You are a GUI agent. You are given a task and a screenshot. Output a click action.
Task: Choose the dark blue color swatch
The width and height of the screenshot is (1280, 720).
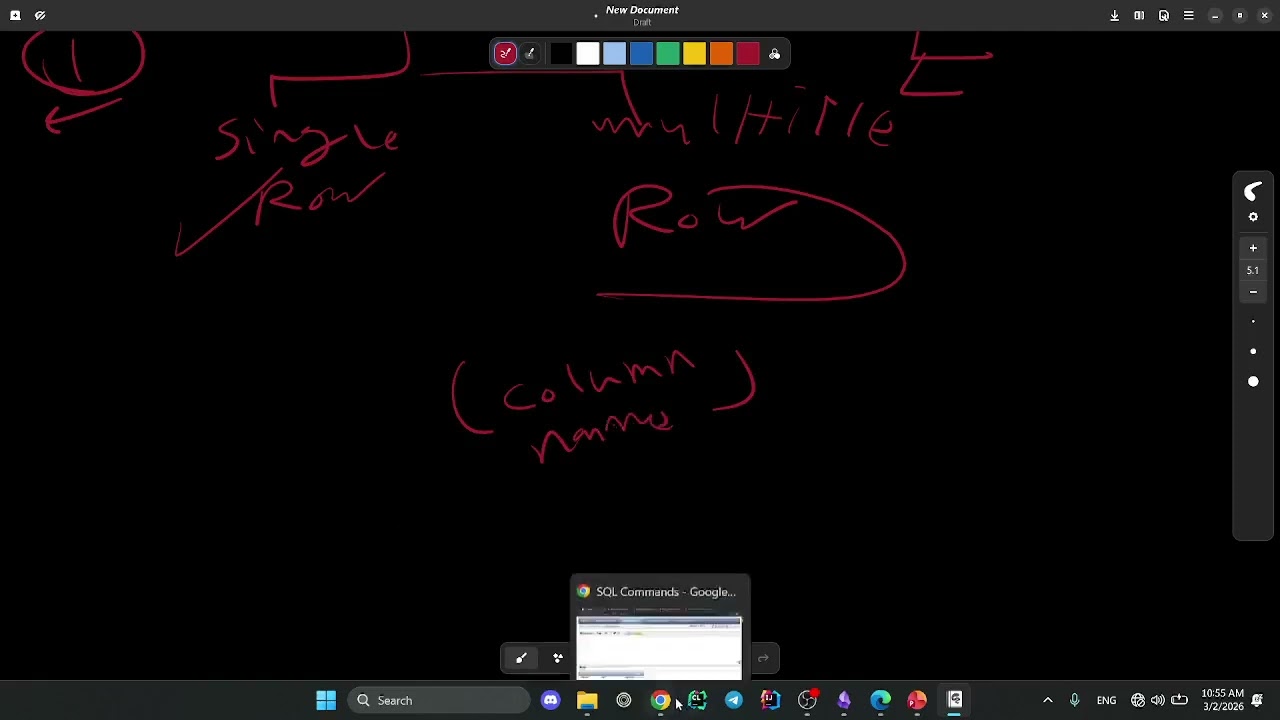[x=641, y=54]
